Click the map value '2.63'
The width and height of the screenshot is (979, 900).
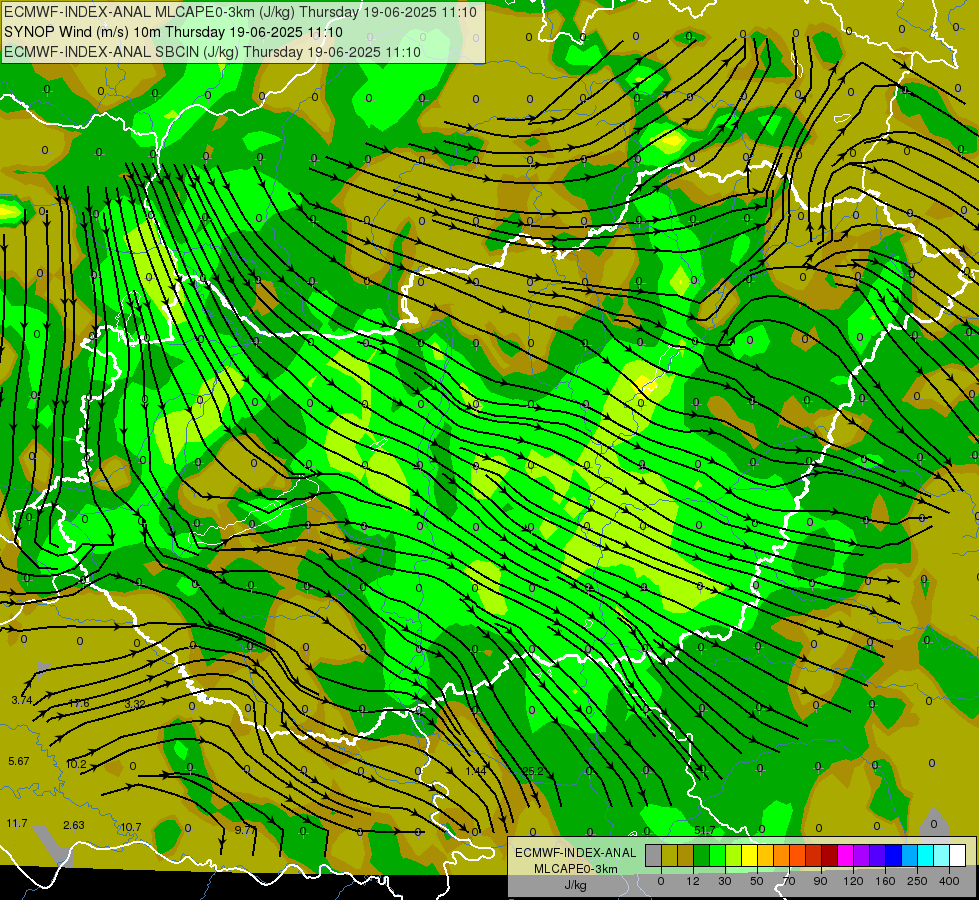coord(74,825)
